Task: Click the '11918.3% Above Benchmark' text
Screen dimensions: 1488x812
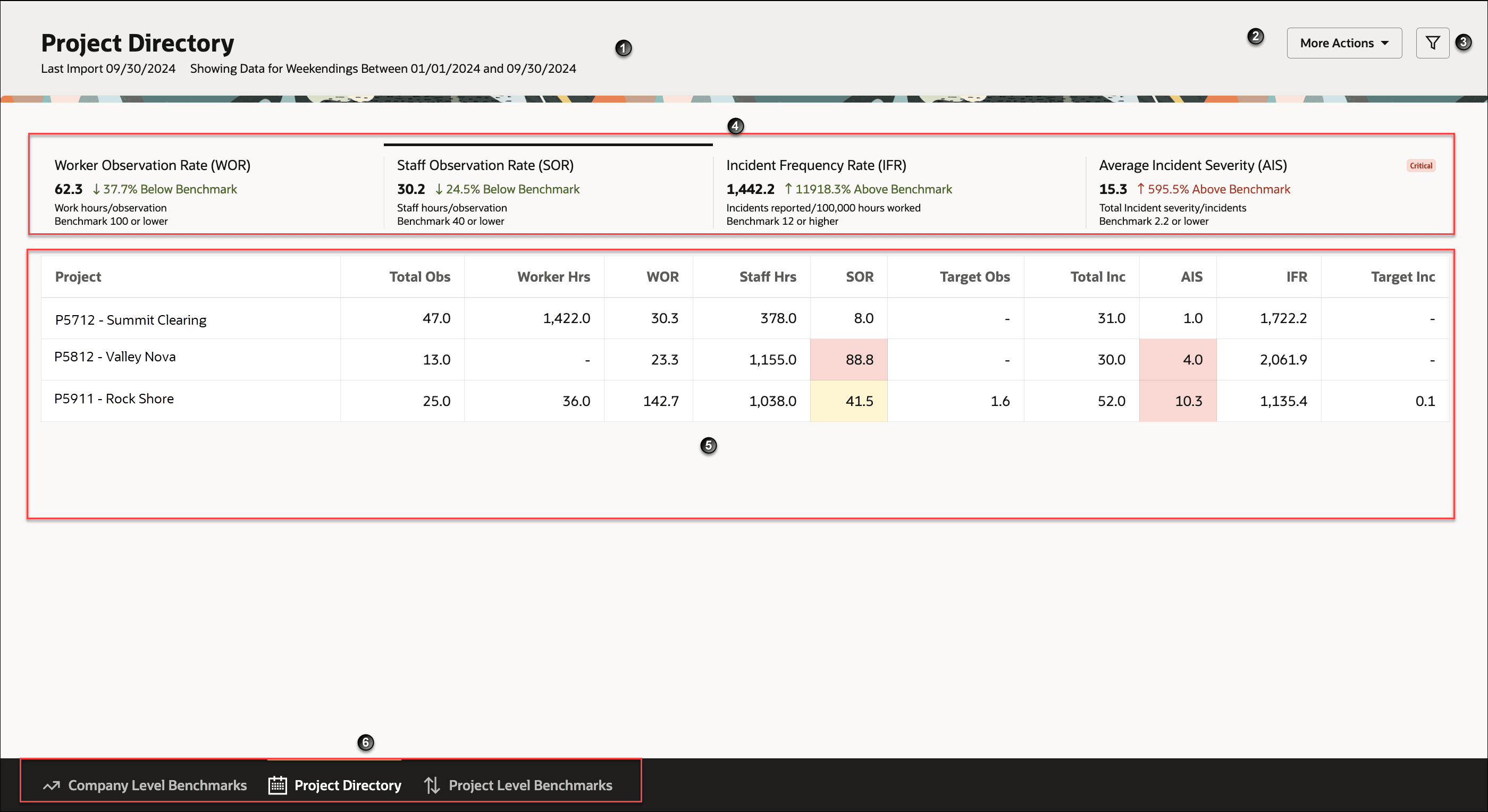Action: 873,189
